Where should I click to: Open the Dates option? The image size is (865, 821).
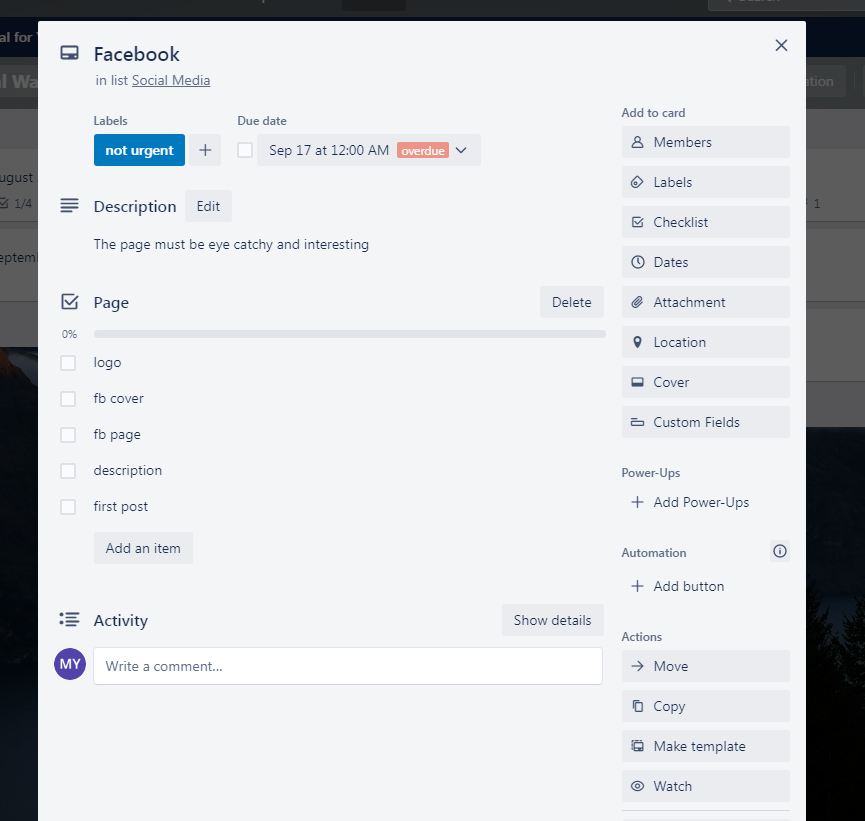pos(706,262)
